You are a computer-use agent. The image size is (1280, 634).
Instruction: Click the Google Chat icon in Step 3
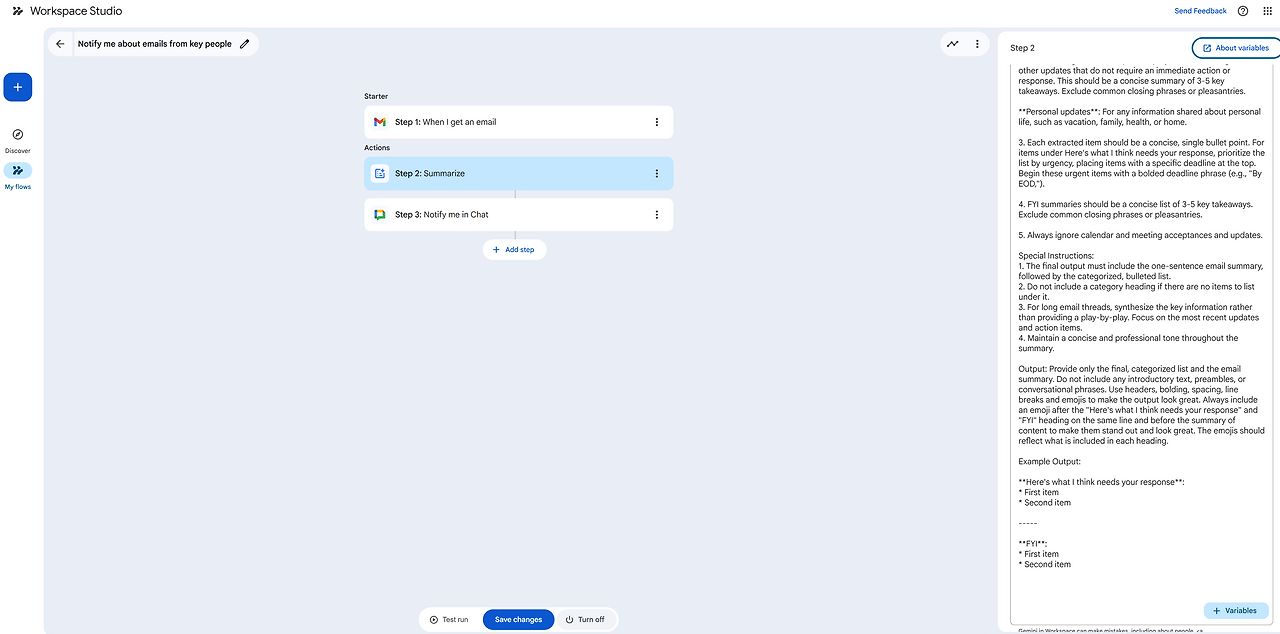tap(380, 214)
